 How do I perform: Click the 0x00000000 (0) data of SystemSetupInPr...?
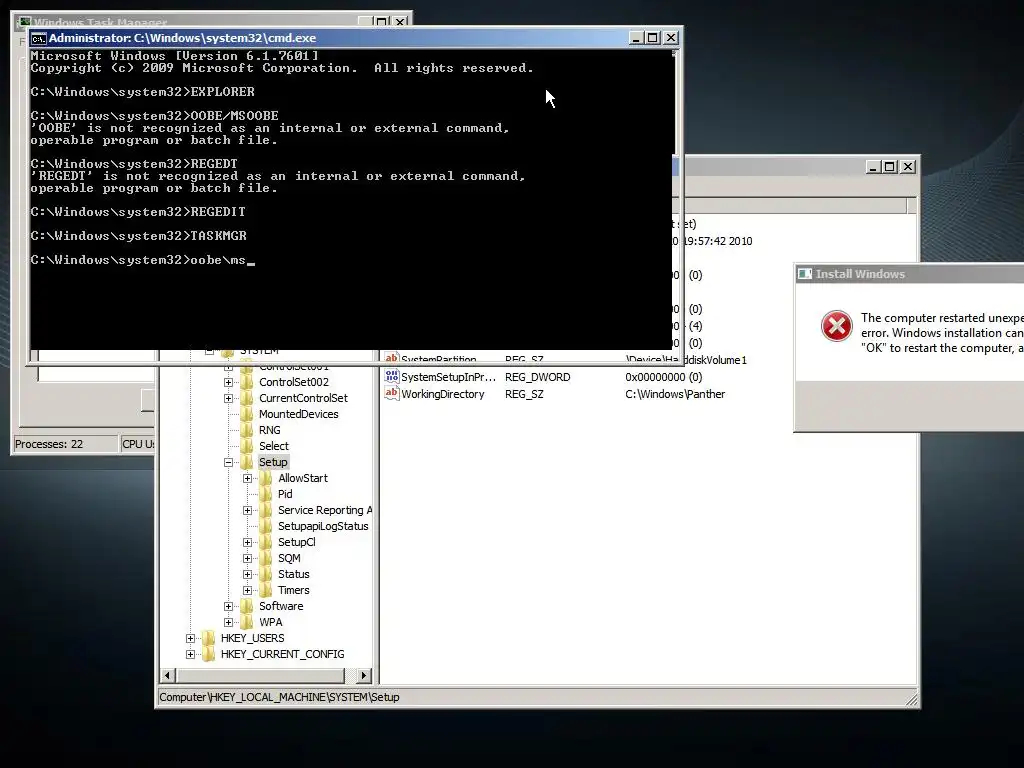tap(664, 377)
